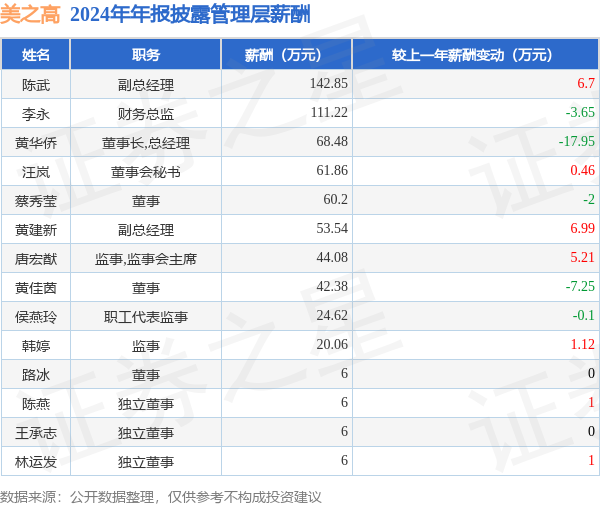This screenshot has width=600, height=506.
Task: Select the name 侯燕玲
Action: click(36, 317)
